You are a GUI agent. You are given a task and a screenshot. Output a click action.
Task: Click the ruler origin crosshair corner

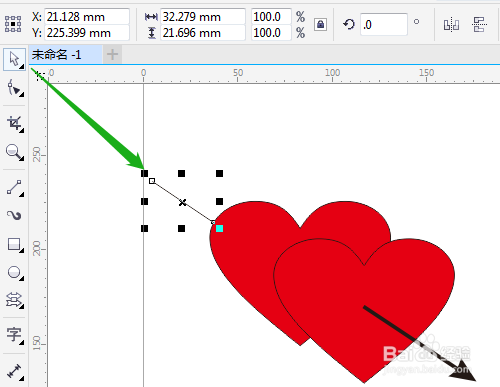(39, 75)
